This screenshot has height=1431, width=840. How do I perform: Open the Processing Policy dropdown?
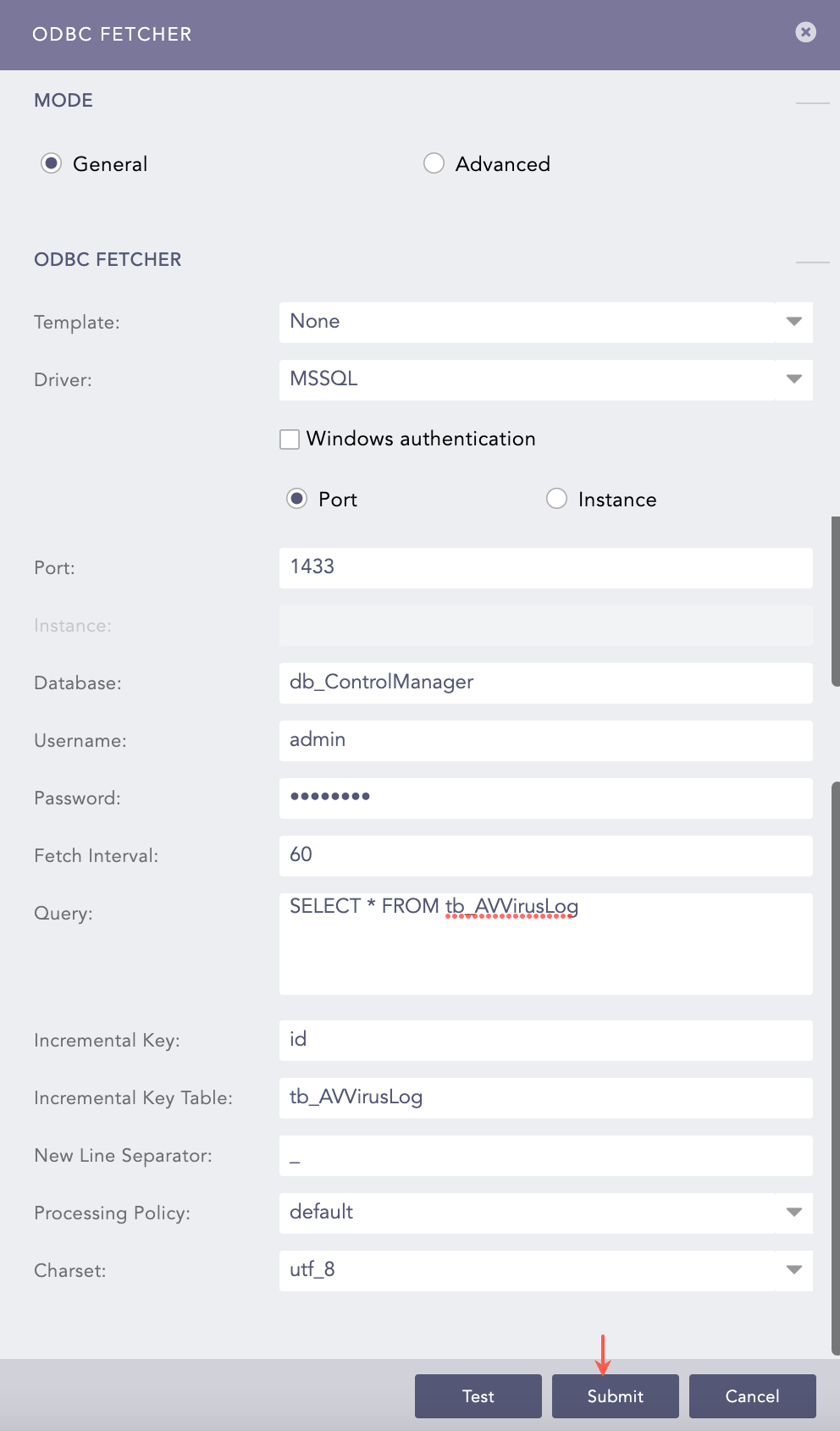[x=545, y=1213]
